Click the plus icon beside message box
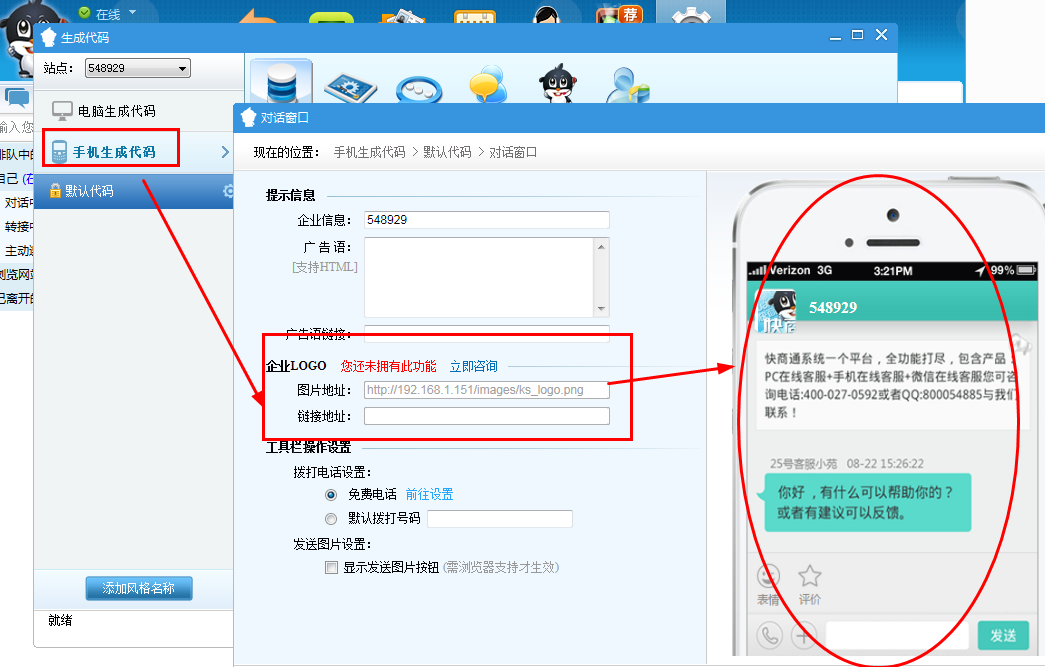 click(x=803, y=635)
